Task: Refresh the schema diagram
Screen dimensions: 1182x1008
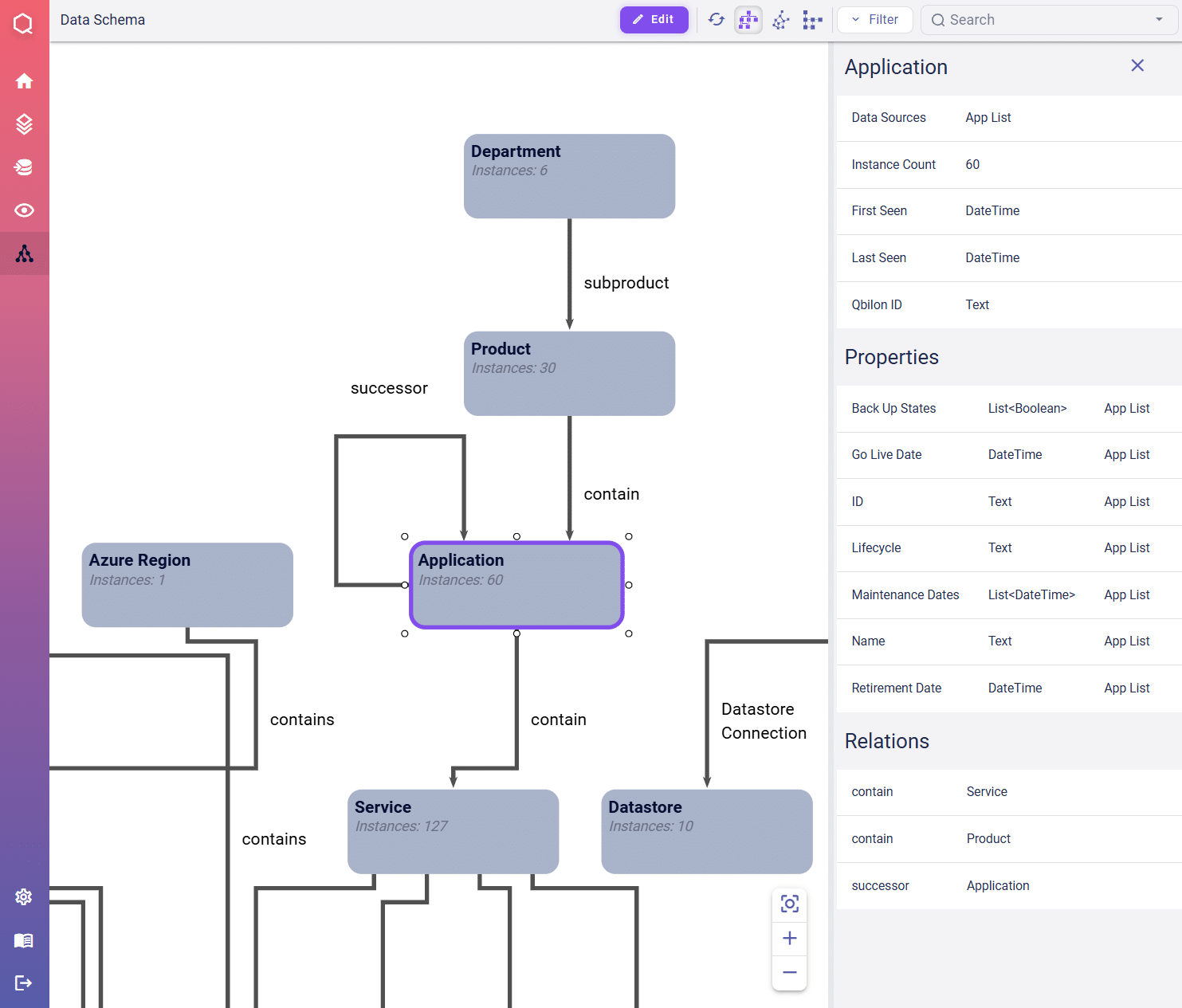Action: pos(716,20)
